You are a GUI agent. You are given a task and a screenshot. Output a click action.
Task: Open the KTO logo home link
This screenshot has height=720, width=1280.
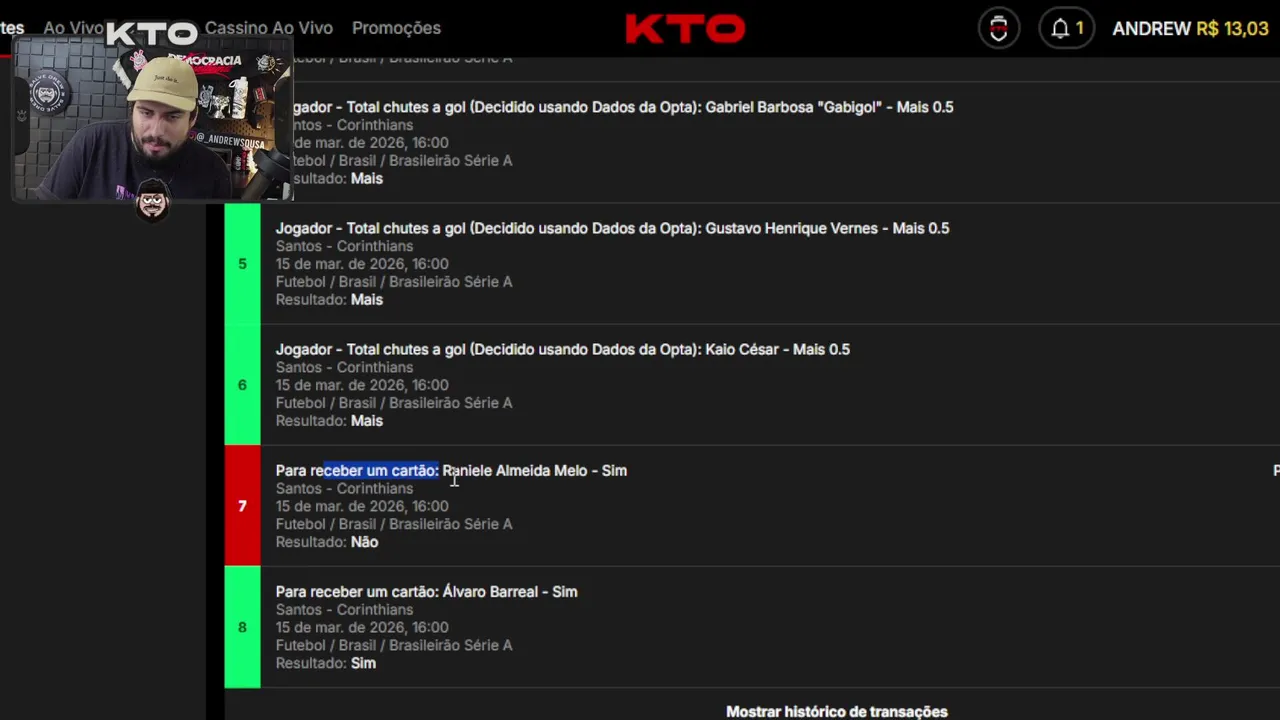[685, 28]
